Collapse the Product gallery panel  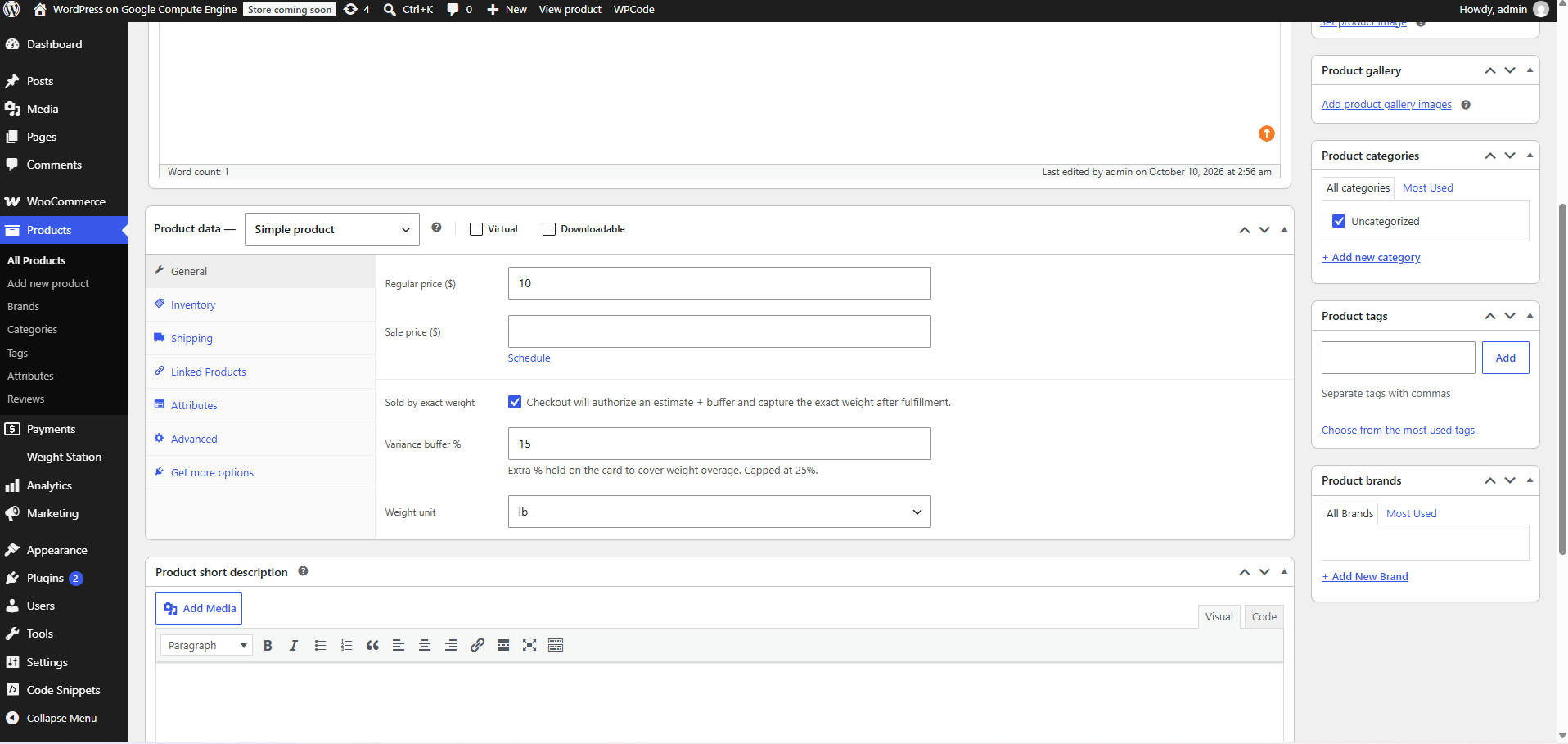(1530, 70)
